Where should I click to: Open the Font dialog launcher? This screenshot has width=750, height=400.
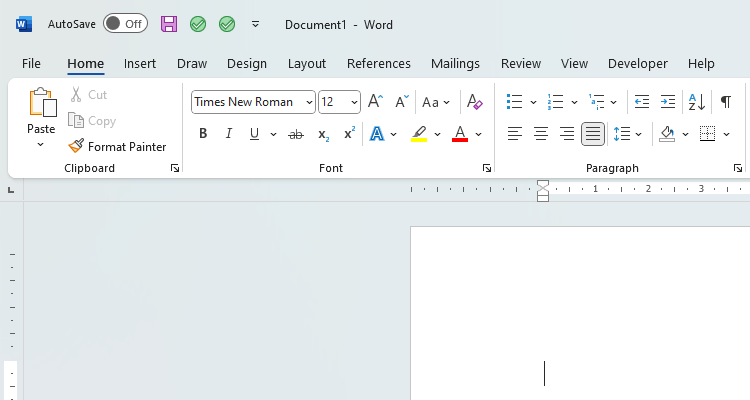point(487,168)
